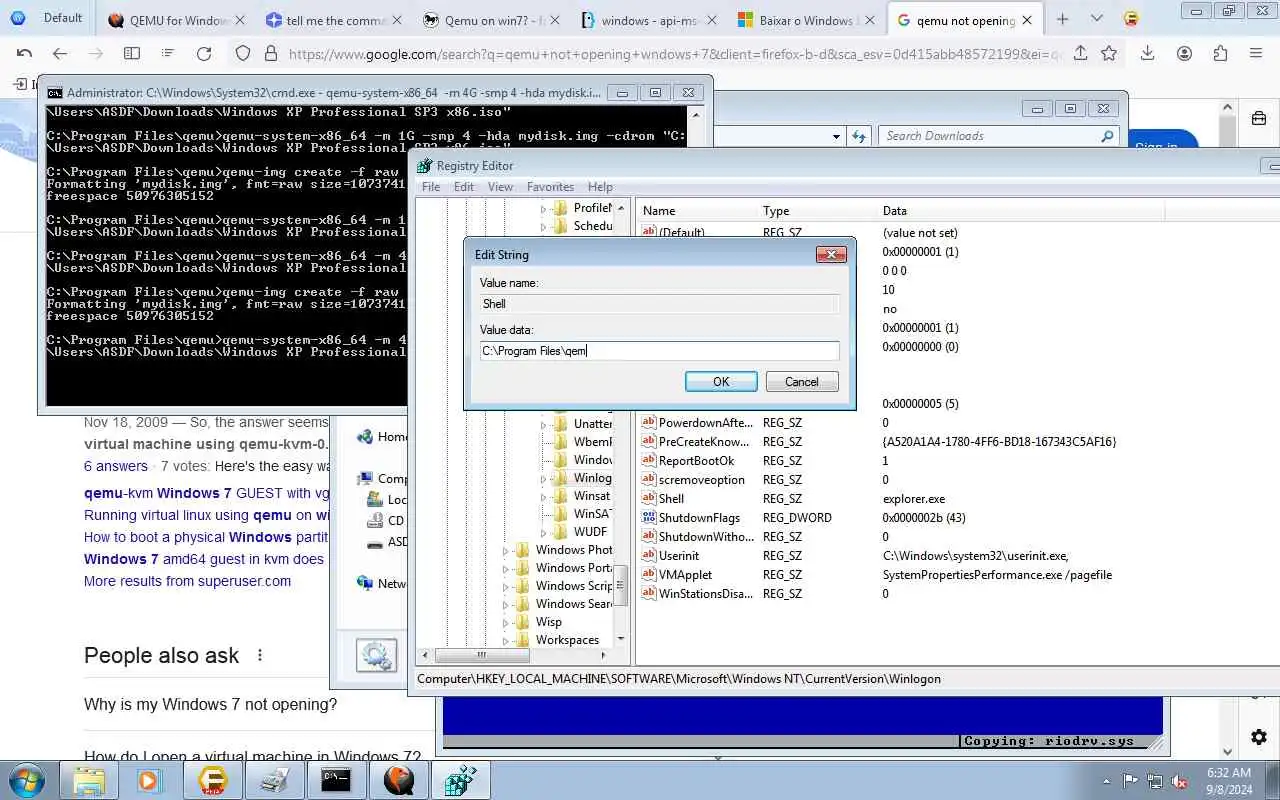Select the WbemF key in registry tree
1280x800 pixels.
pyautogui.click(x=592, y=442)
